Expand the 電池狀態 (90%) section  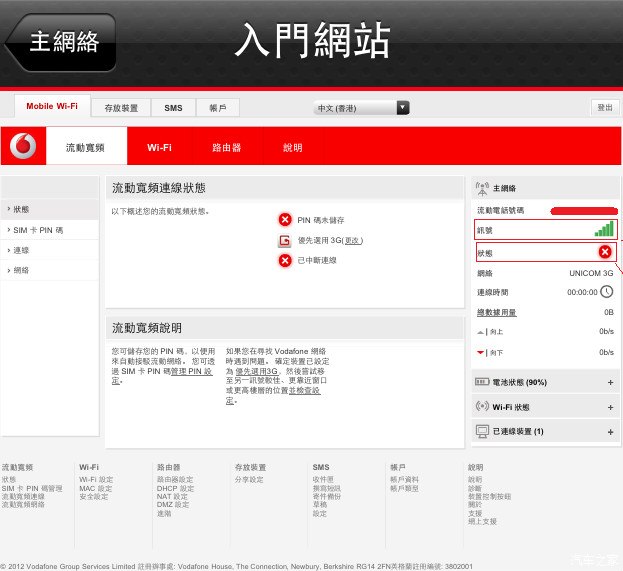610,382
